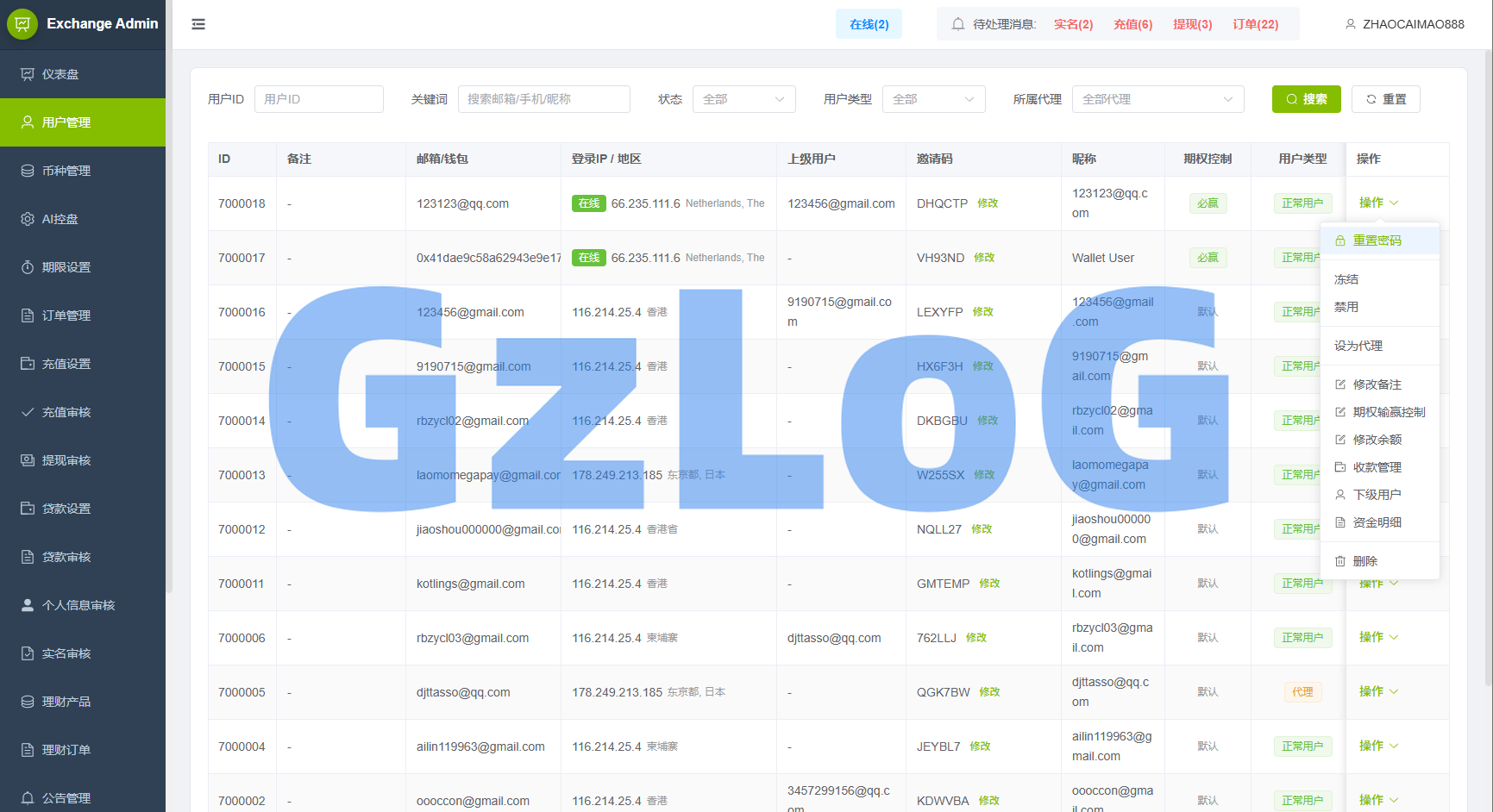Select 期权输赢控制 in the action menu
This screenshot has width=1493, height=812.
[1379, 412]
